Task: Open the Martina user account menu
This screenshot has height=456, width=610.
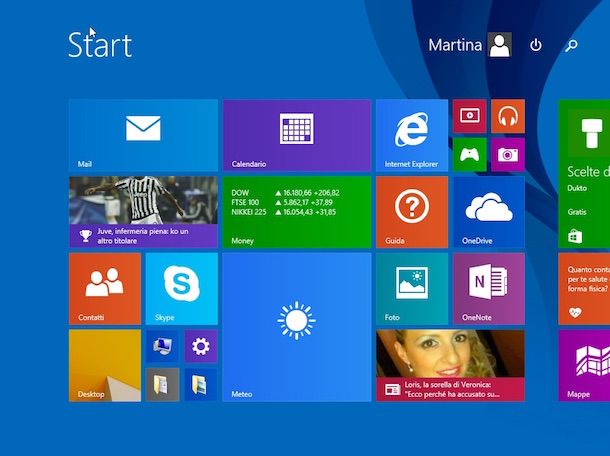Action: click(470, 45)
